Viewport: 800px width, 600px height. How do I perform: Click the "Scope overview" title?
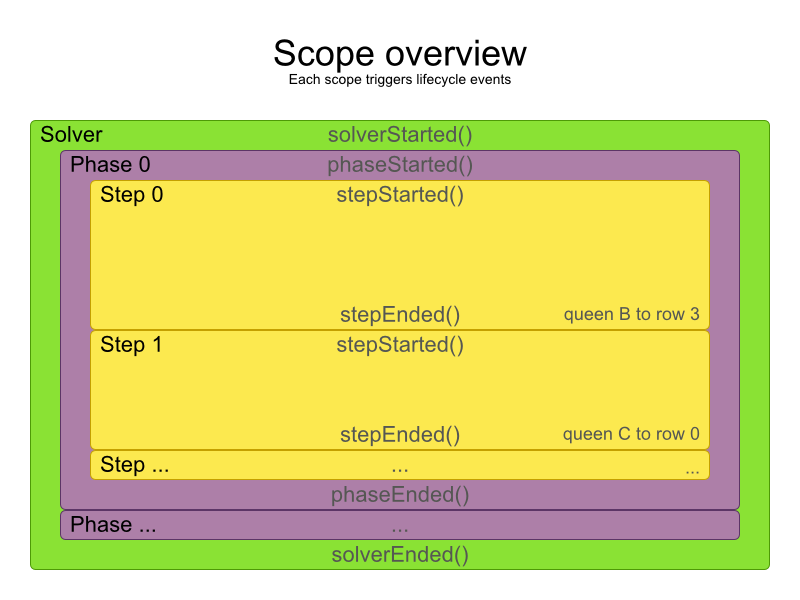[400, 53]
